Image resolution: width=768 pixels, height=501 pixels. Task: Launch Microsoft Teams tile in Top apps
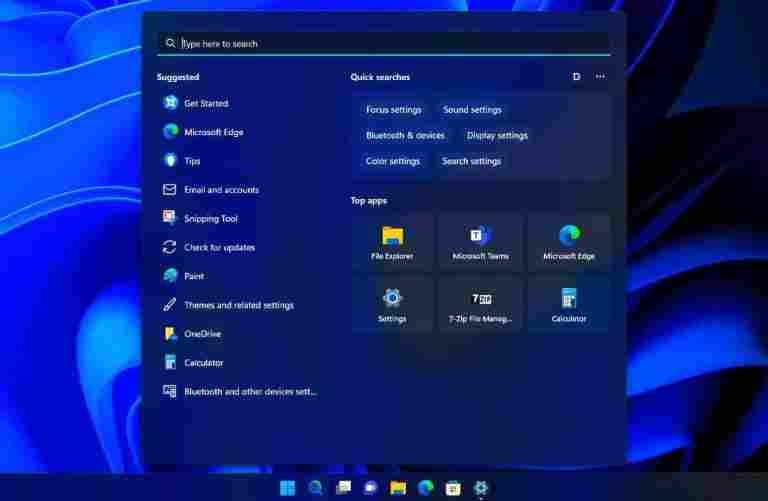click(480, 243)
